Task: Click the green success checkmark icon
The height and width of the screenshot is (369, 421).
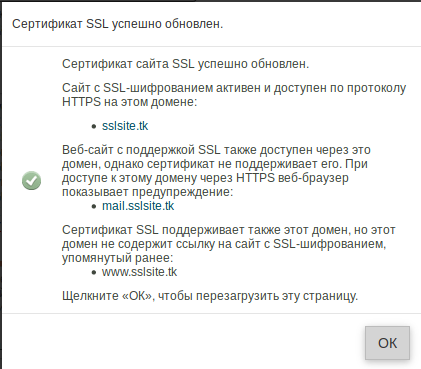Action: pyautogui.click(x=31, y=181)
